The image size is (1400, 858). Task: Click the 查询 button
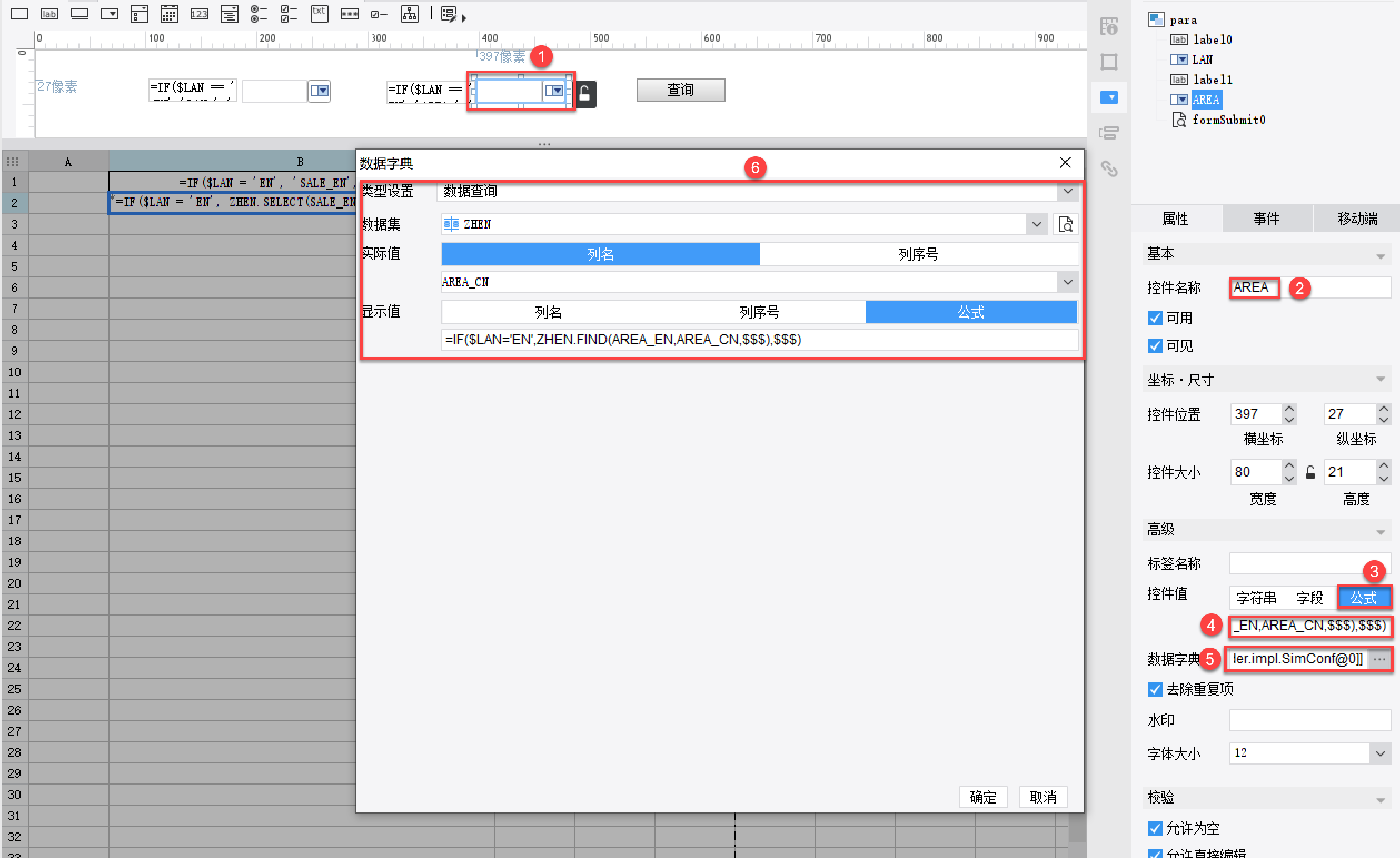click(x=680, y=90)
